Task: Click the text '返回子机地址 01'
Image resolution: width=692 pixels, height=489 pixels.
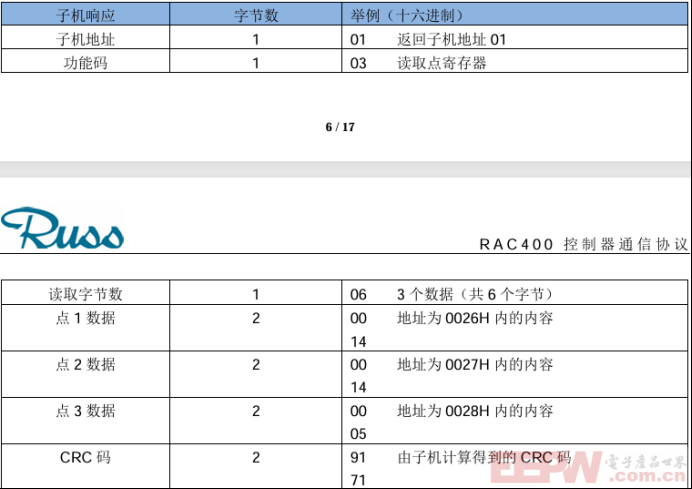Action: coord(451,39)
